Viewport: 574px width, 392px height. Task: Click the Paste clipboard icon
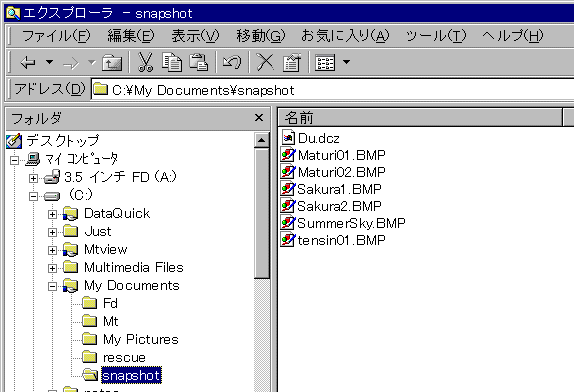coord(199,62)
